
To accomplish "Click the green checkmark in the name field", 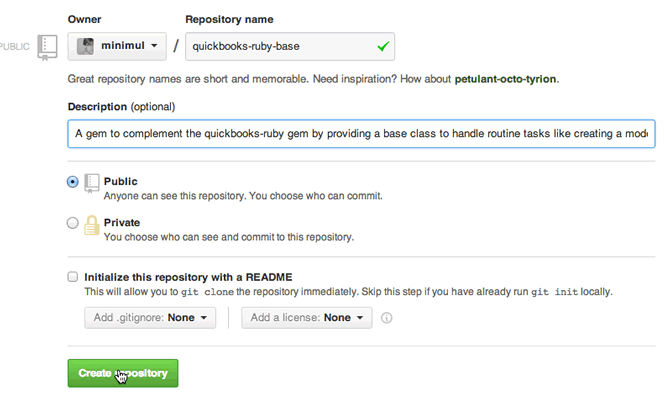I will click(x=383, y=46).
